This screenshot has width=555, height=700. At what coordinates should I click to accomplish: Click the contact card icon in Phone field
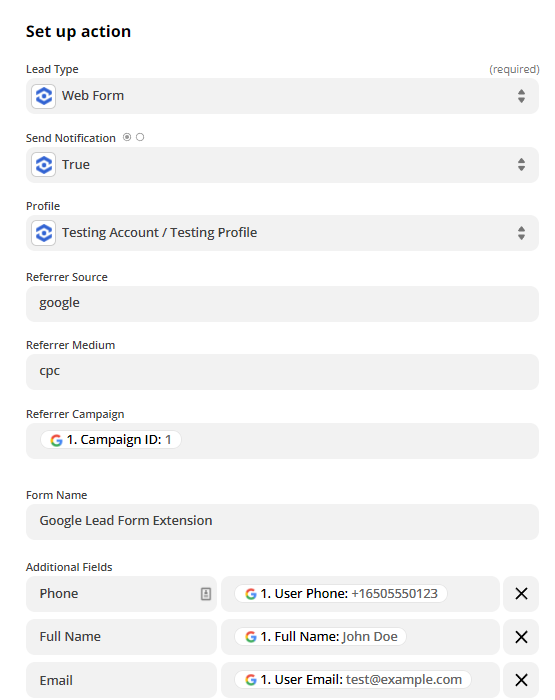206,594
